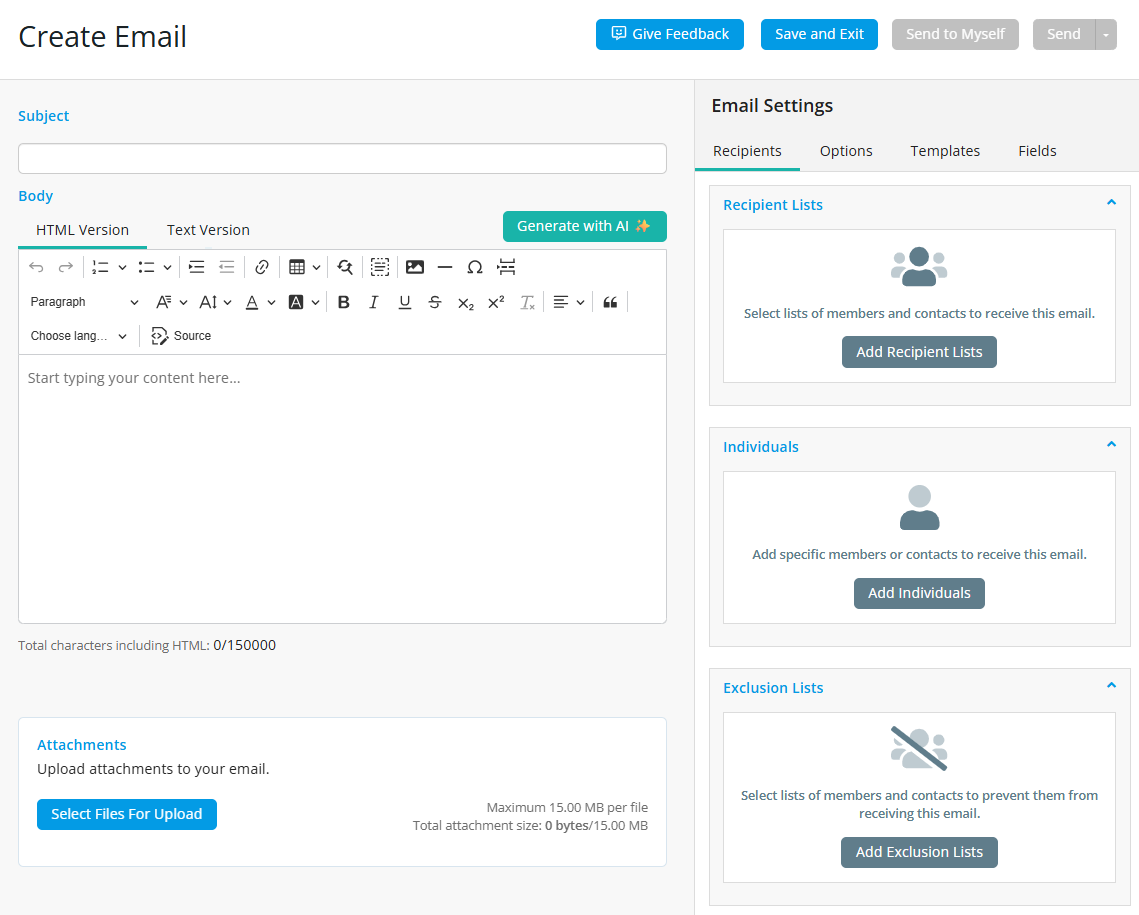Image resolution: width=1139 pixels, height=915 pixels.
Task: Open the font size picker
Action: [215, 302]
